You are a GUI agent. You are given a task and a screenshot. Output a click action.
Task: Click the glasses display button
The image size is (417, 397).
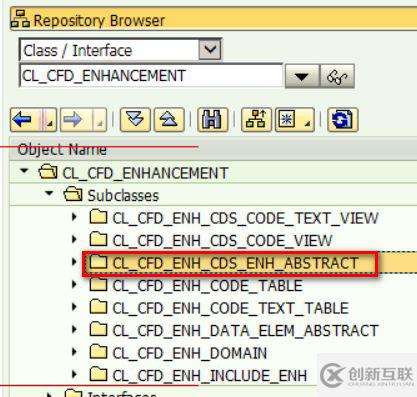tap(337, 76)
